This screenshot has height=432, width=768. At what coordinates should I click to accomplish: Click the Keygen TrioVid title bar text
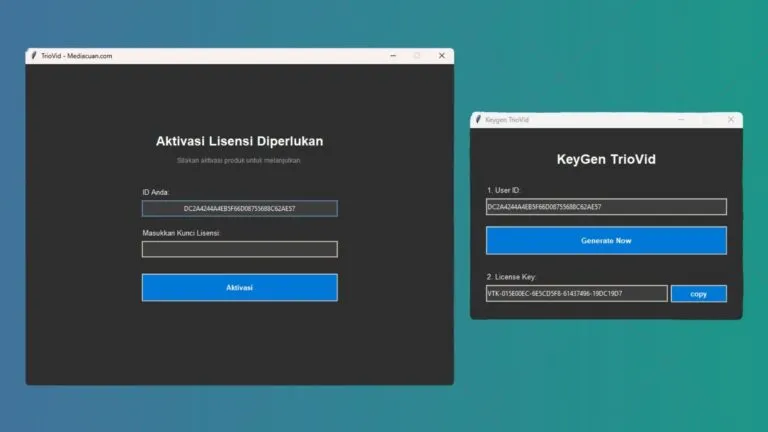pos(507,120)
